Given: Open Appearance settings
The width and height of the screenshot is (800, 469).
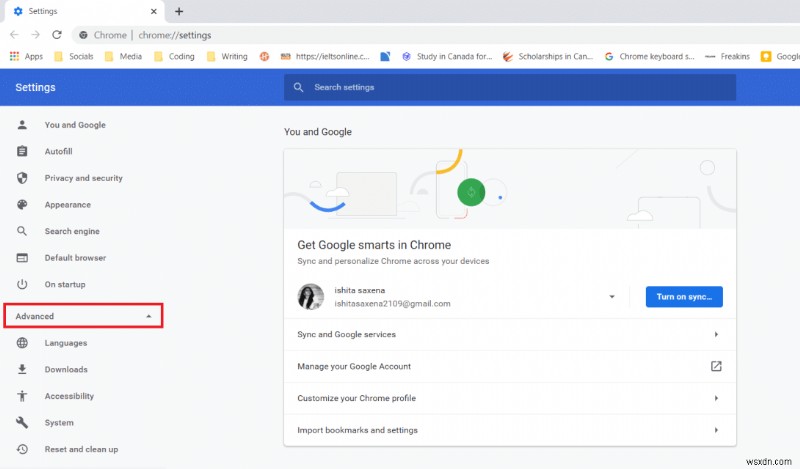Looking at the screenshot, I should pos(67,204).
